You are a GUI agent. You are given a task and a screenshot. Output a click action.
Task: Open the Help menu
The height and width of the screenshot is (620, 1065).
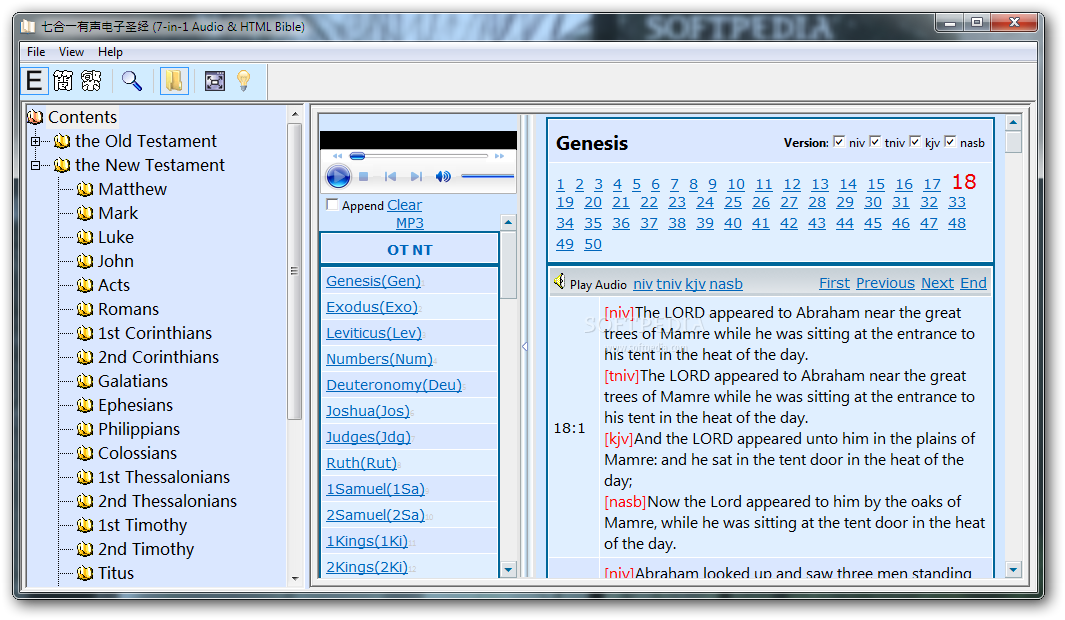[110, 52]
